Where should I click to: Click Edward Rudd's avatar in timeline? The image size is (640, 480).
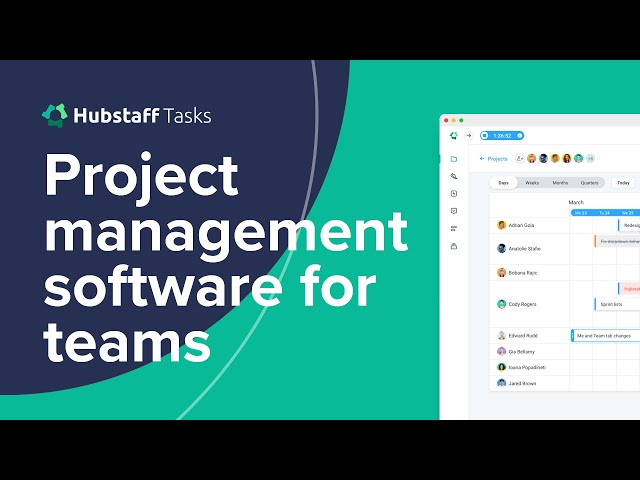click(502, 335)
